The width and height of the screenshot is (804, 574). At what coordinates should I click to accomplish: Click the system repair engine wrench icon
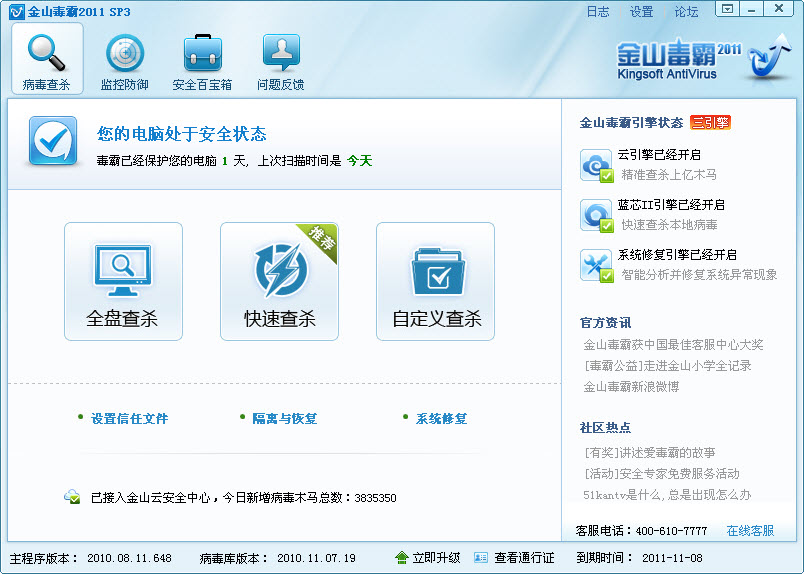point(596,265)
